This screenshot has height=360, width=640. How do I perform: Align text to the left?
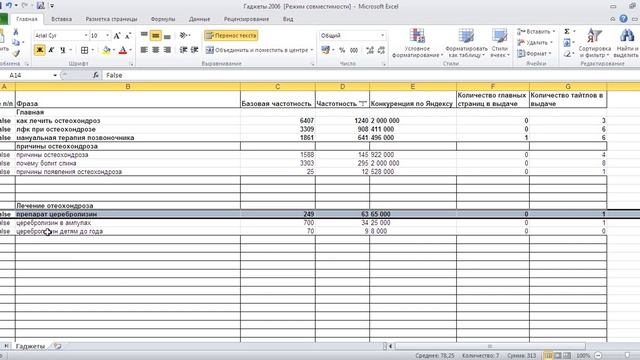[x=144, y=50]
